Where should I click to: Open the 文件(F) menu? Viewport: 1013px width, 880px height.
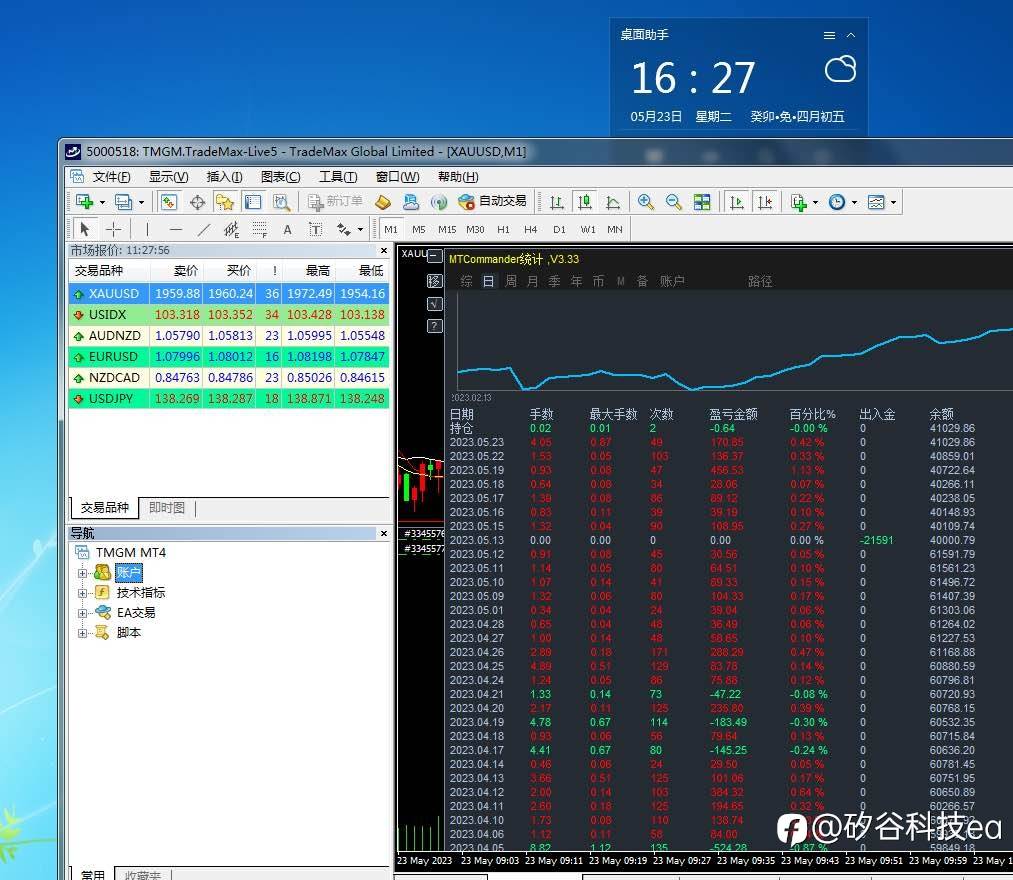(x=111, y=177)
